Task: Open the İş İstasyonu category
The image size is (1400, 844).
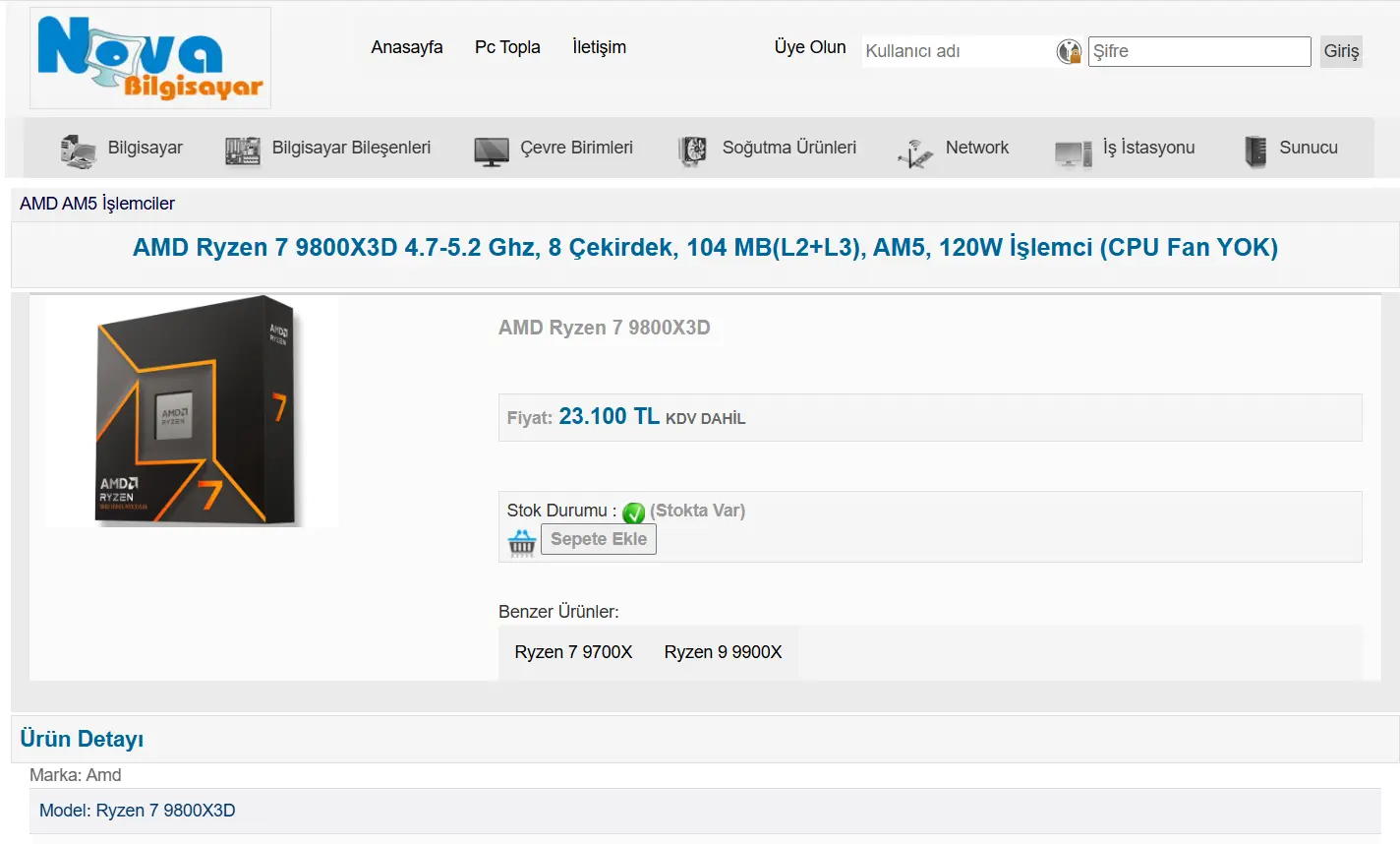Action: (1149, 148)
